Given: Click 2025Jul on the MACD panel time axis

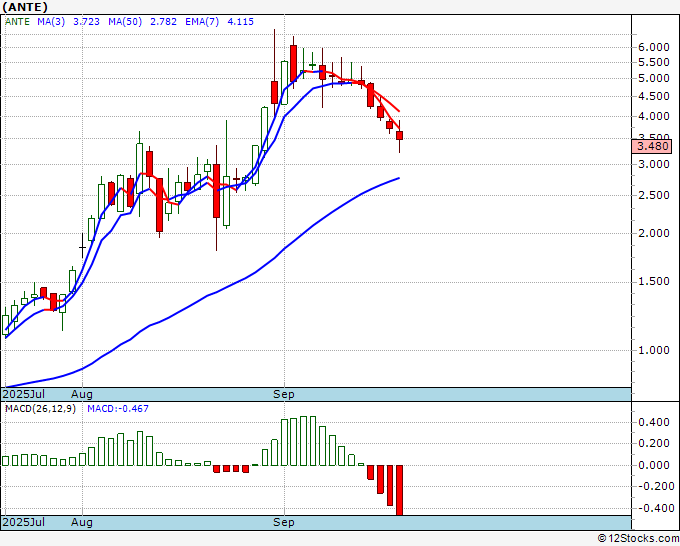Looking at the screenshot, I should click(23, 522).
